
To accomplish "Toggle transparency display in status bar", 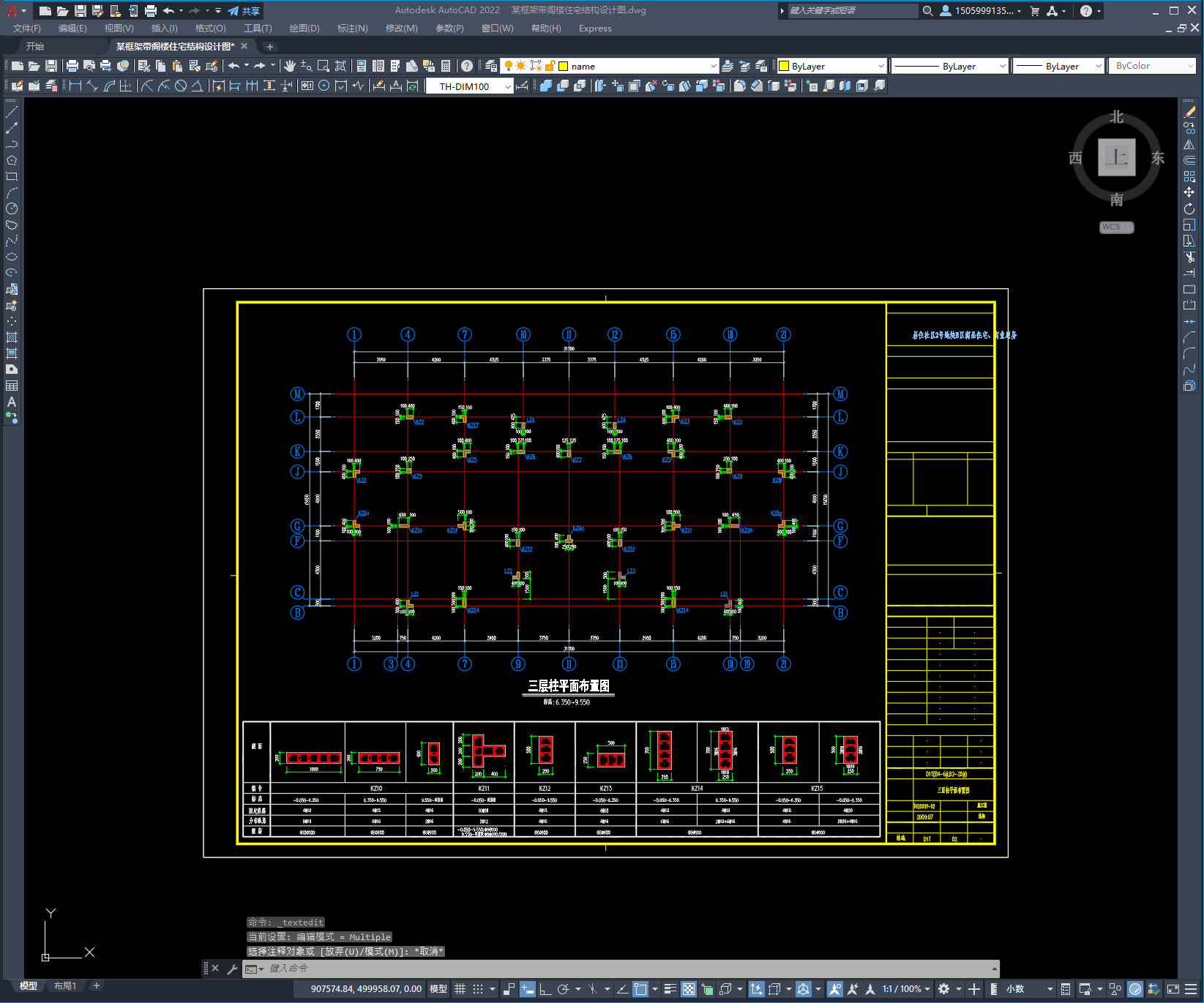I will pos(689,989).
